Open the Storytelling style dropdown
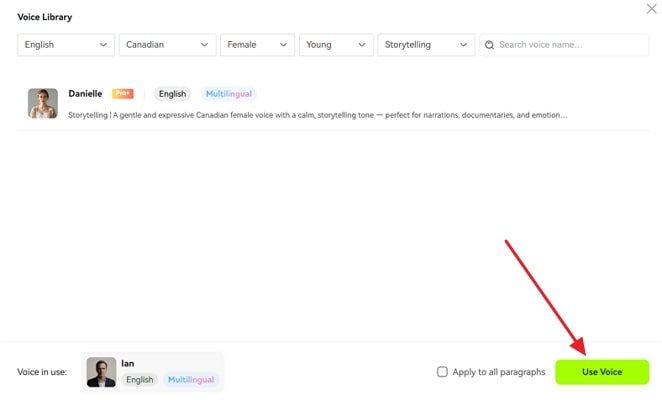 click(426, 45)
